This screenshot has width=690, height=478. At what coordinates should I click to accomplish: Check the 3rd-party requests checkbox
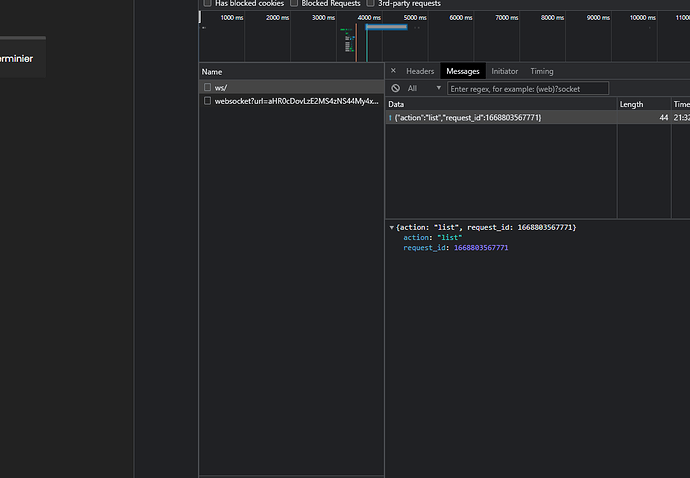(x=371, y=4)
